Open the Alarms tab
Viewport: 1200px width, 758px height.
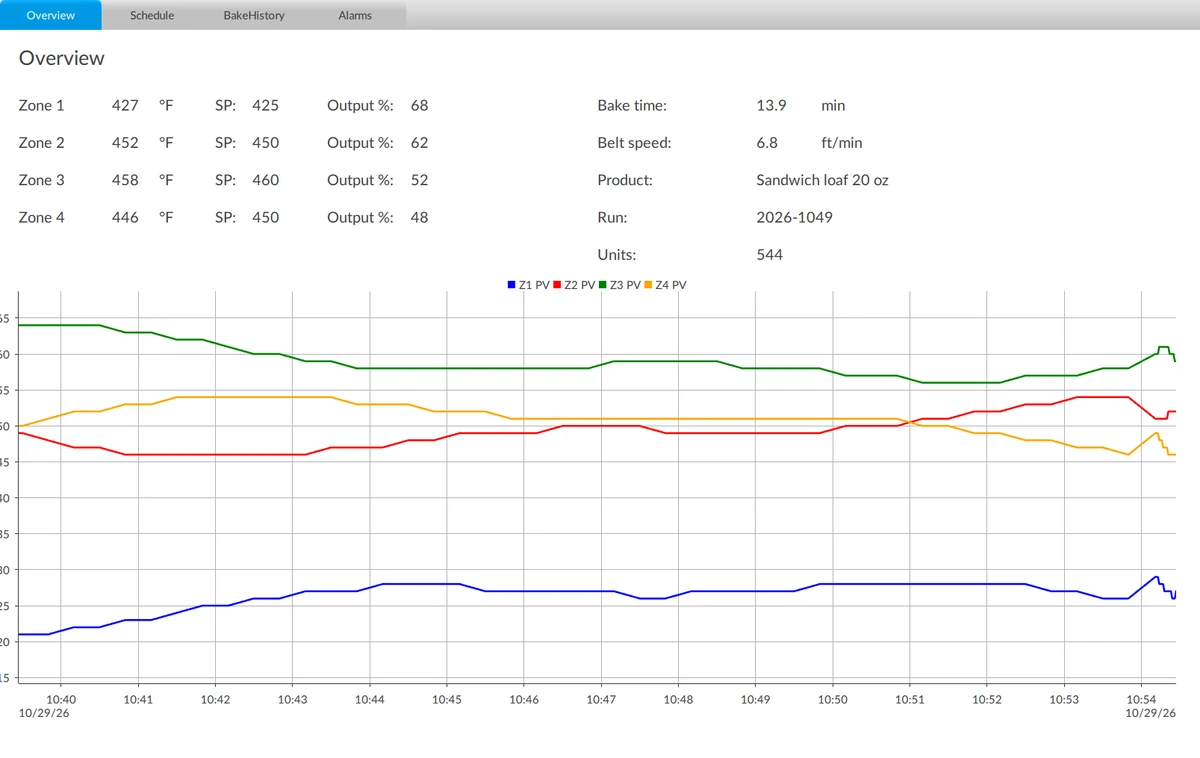tap(355, 15)
